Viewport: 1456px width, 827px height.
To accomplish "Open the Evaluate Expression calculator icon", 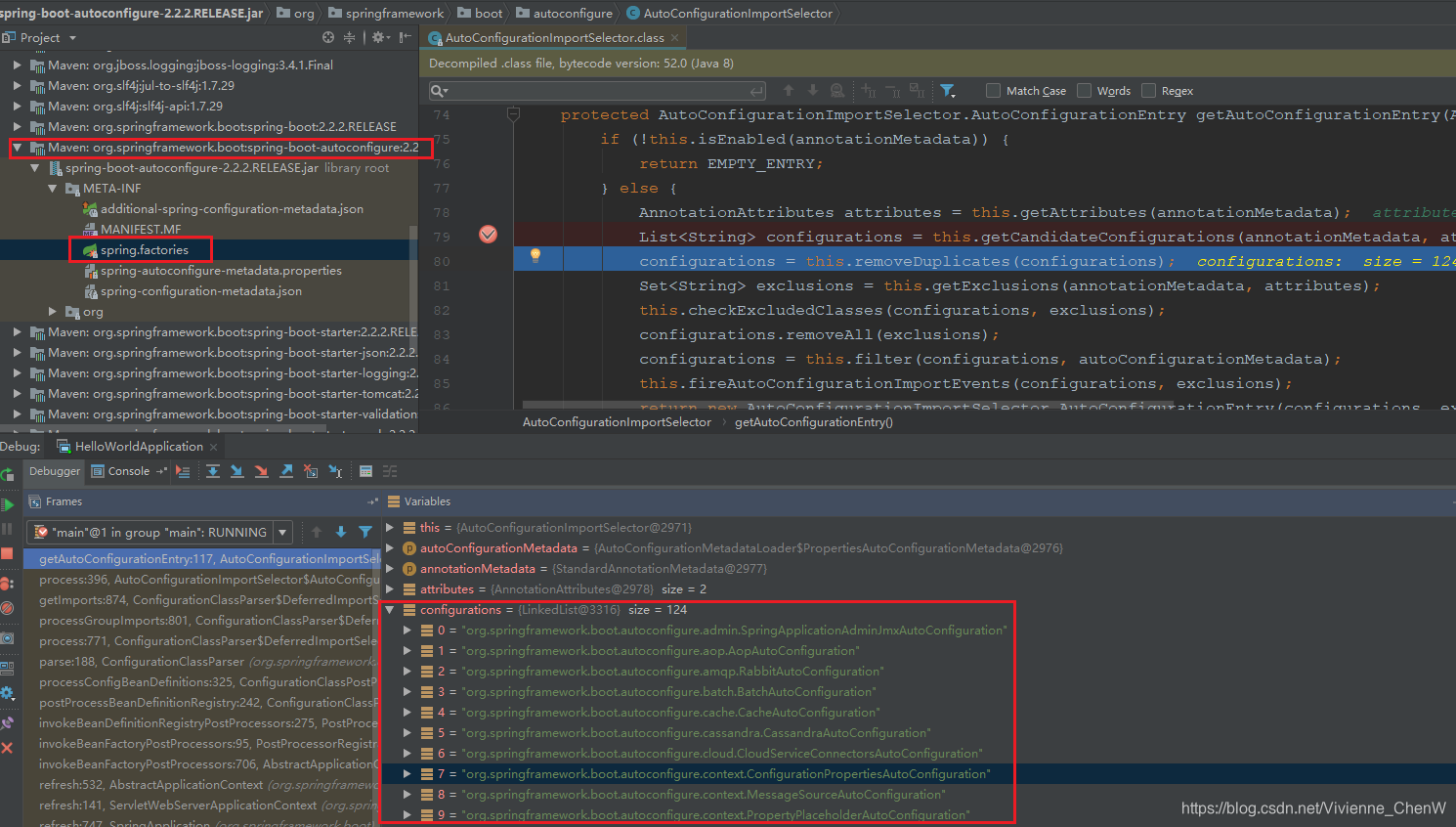I will (x=365, y=471).
